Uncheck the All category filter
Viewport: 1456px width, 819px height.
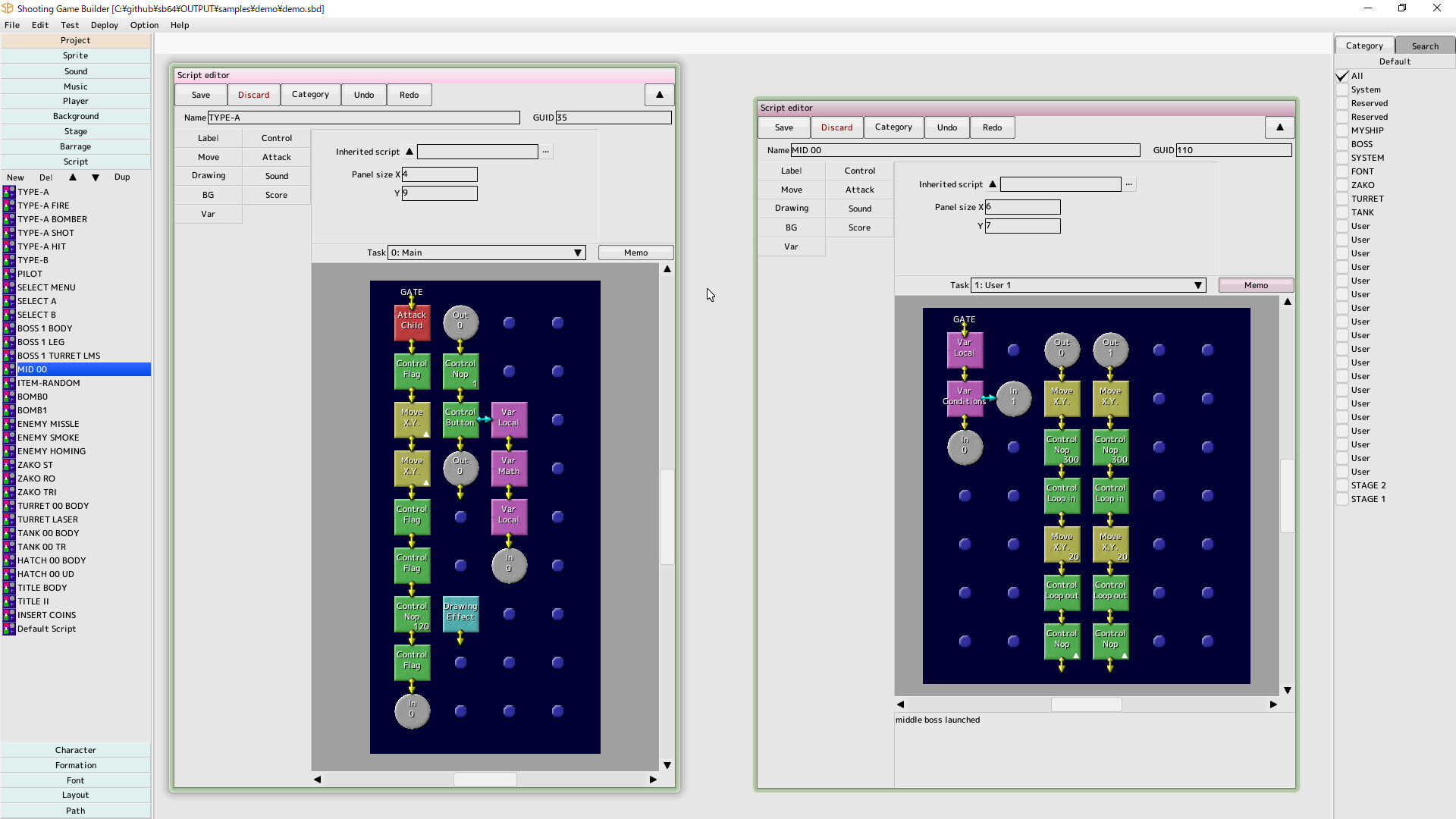click(x=1341, y=76)
